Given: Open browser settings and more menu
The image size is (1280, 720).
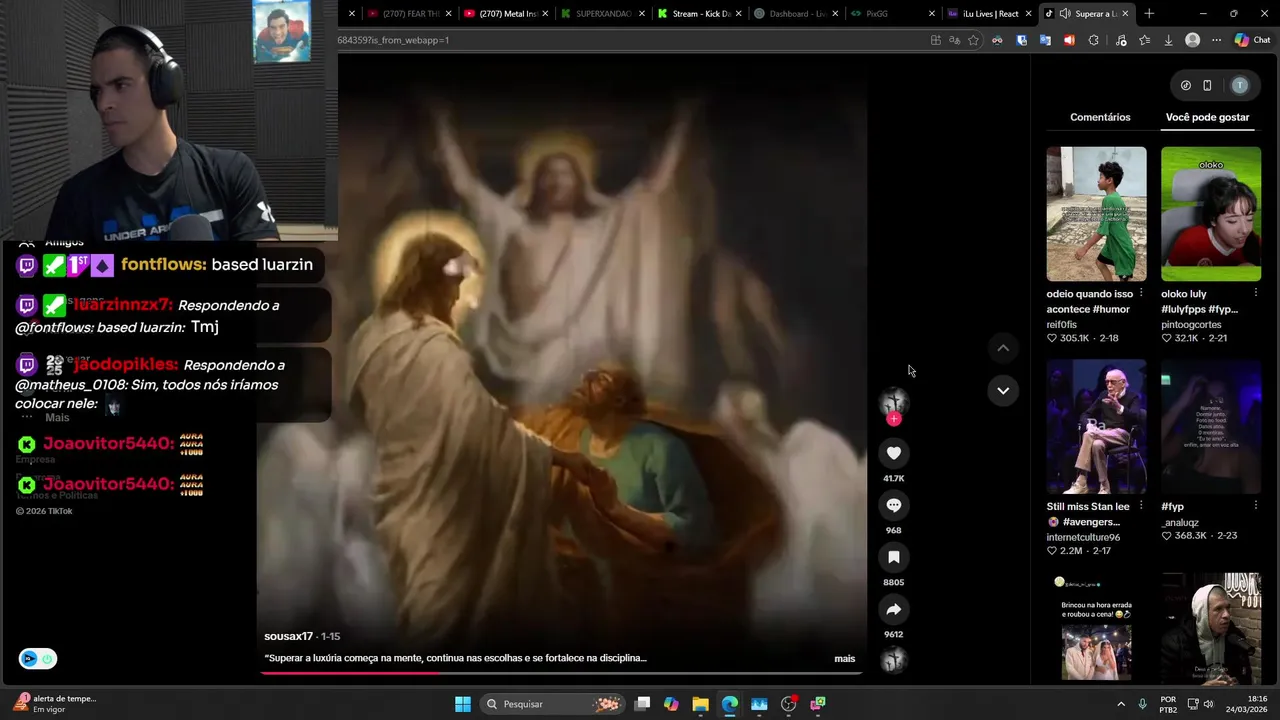Looking at the screenshot, I should coord(1216,40).
